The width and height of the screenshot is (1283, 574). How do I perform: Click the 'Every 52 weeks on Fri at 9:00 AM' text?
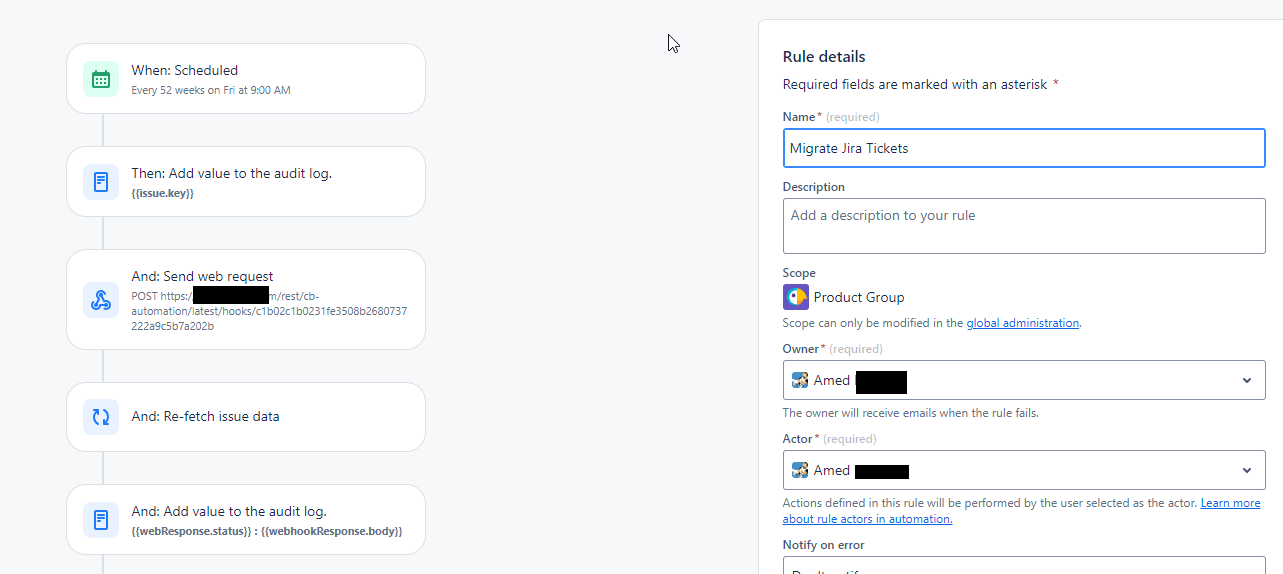(x=211, y=90)
